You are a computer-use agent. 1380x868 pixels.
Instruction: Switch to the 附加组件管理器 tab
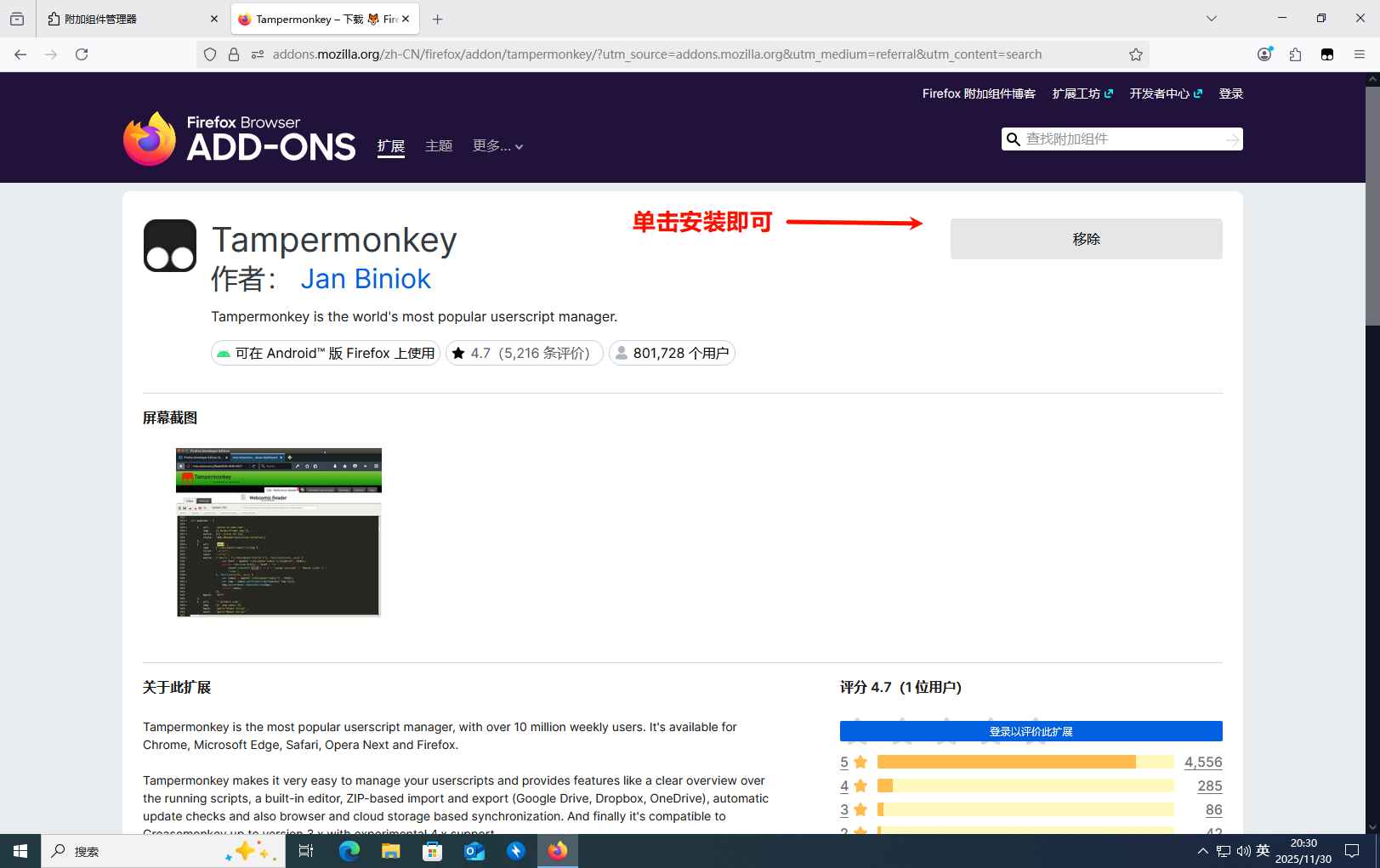(128, 19)
